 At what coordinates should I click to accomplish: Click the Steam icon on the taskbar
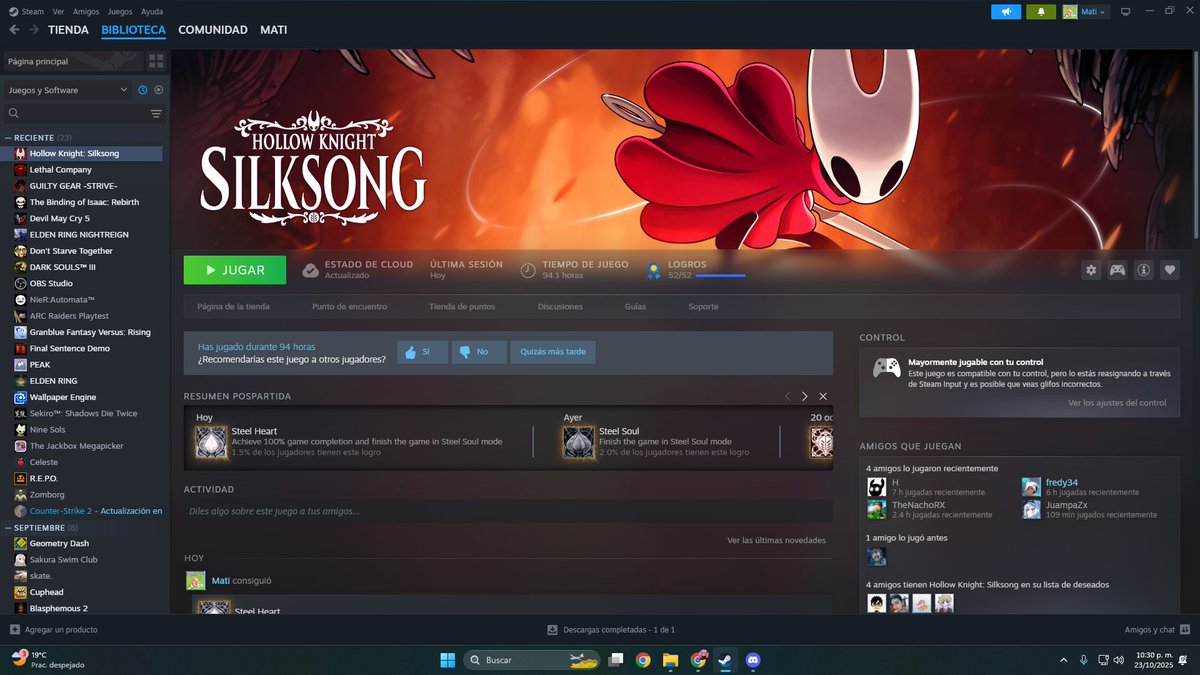(725, 660)
